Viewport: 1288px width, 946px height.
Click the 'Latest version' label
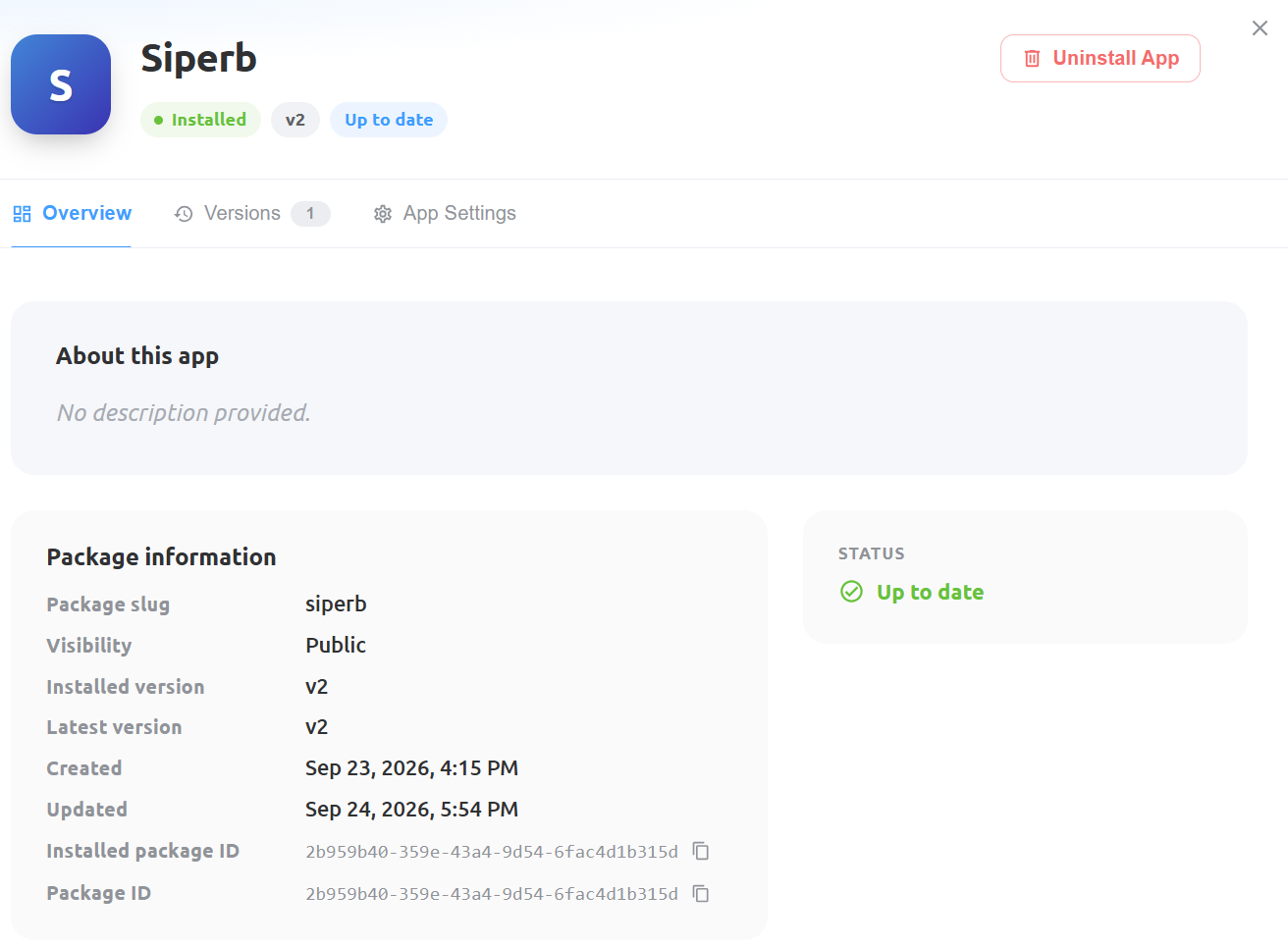[114, 727]
